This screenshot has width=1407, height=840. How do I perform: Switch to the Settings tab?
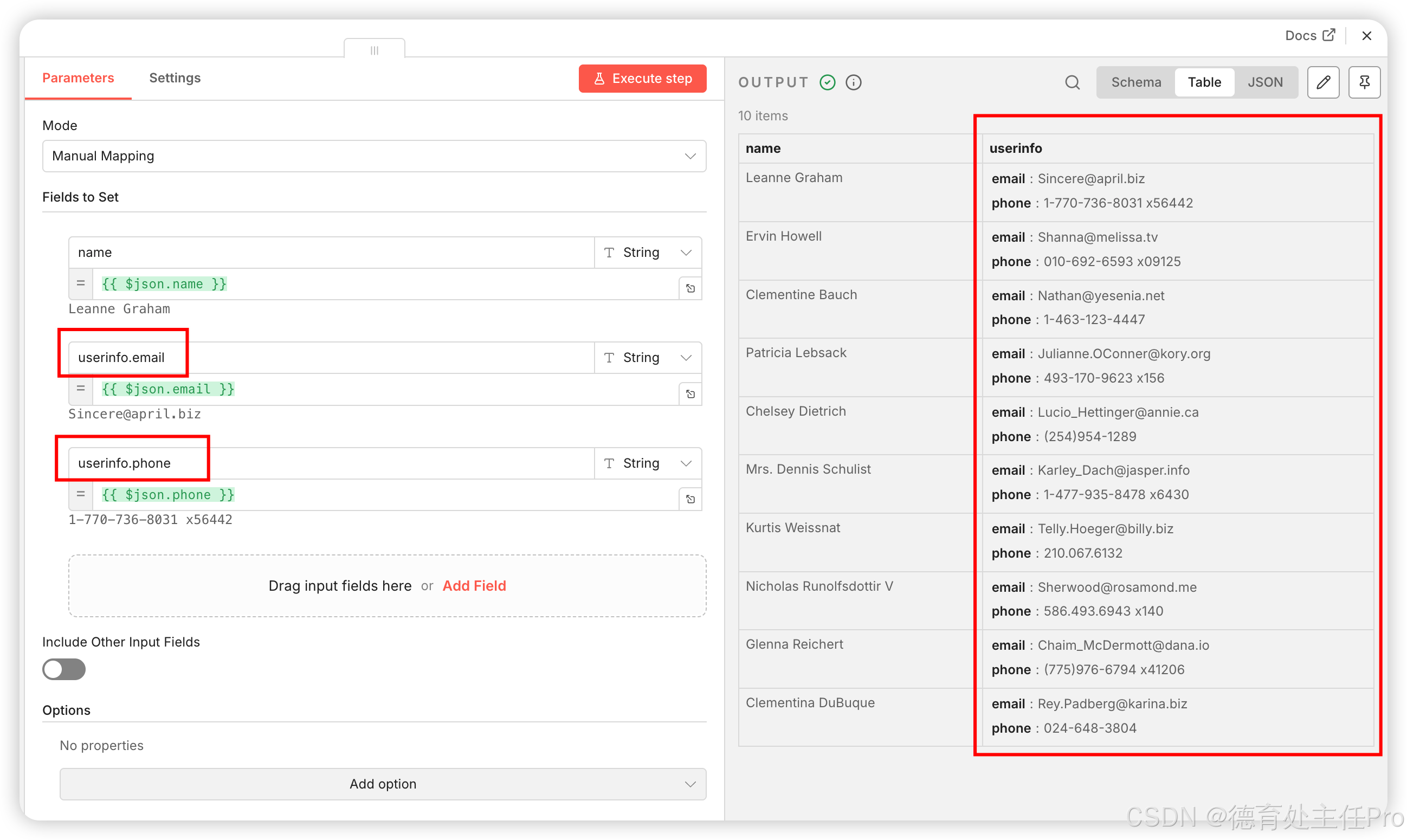(175, 78)
